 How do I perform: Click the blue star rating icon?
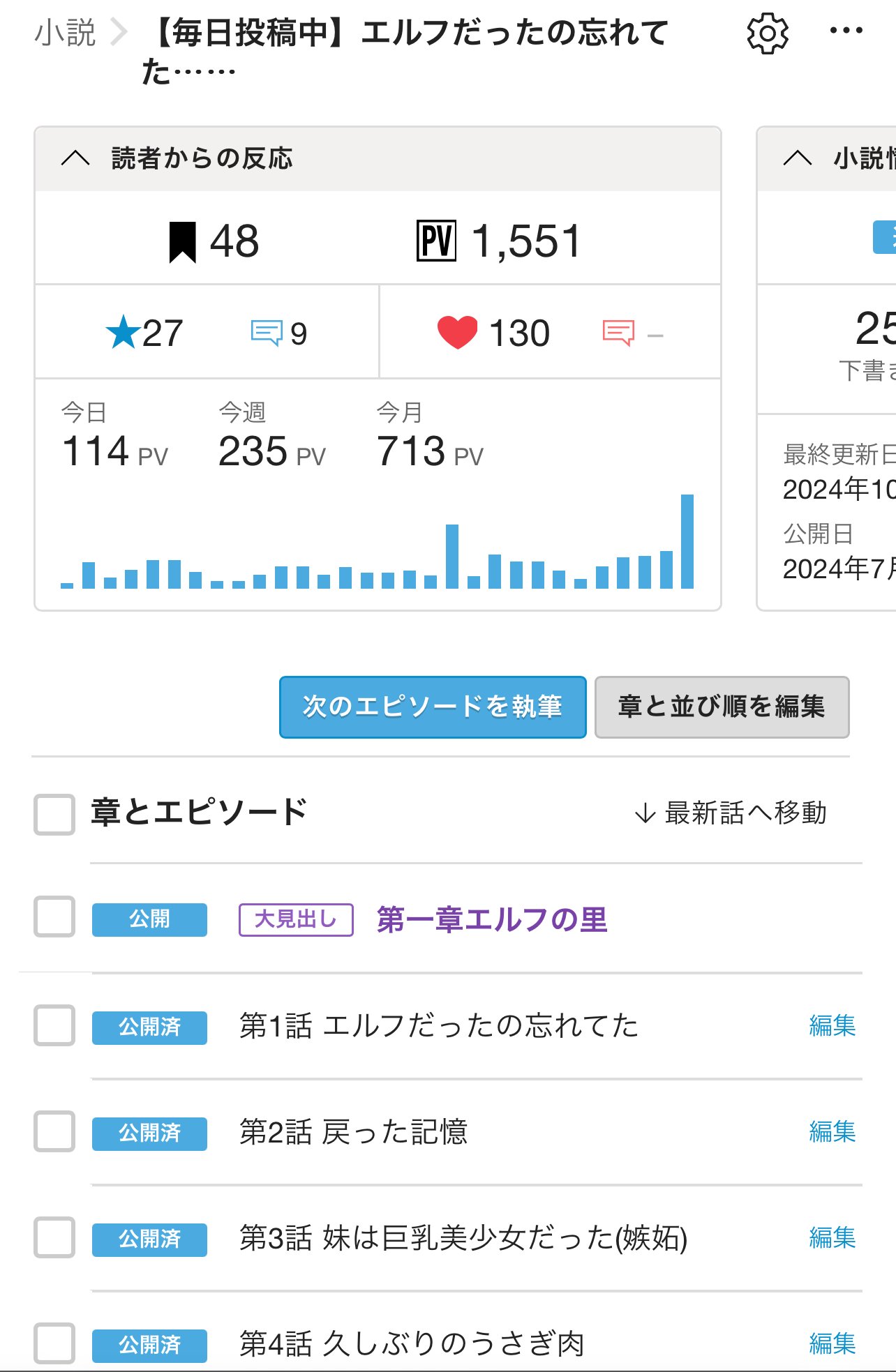coord(123,333)
